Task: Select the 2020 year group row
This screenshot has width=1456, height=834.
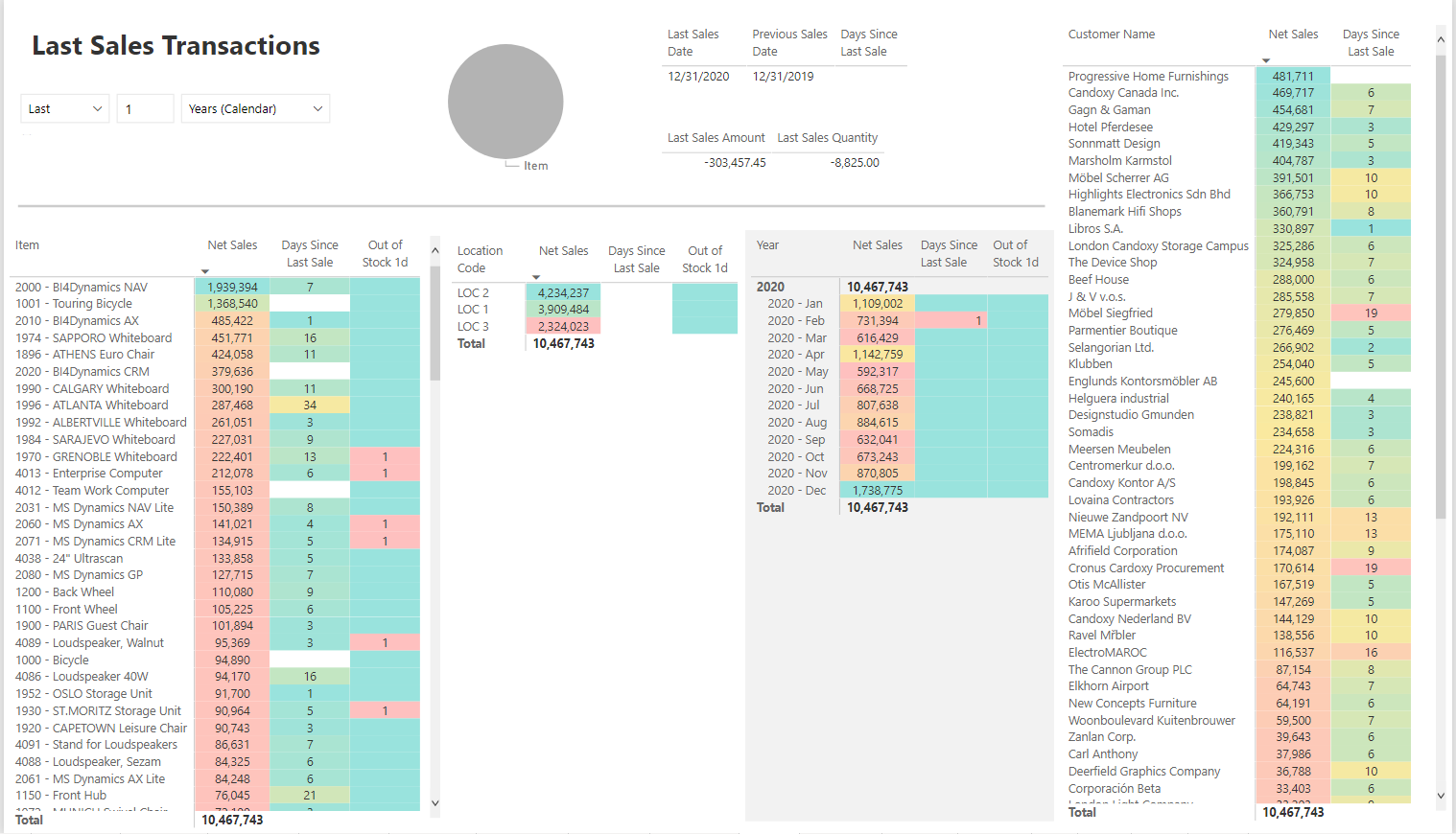Action: click(x=770, y=288)
